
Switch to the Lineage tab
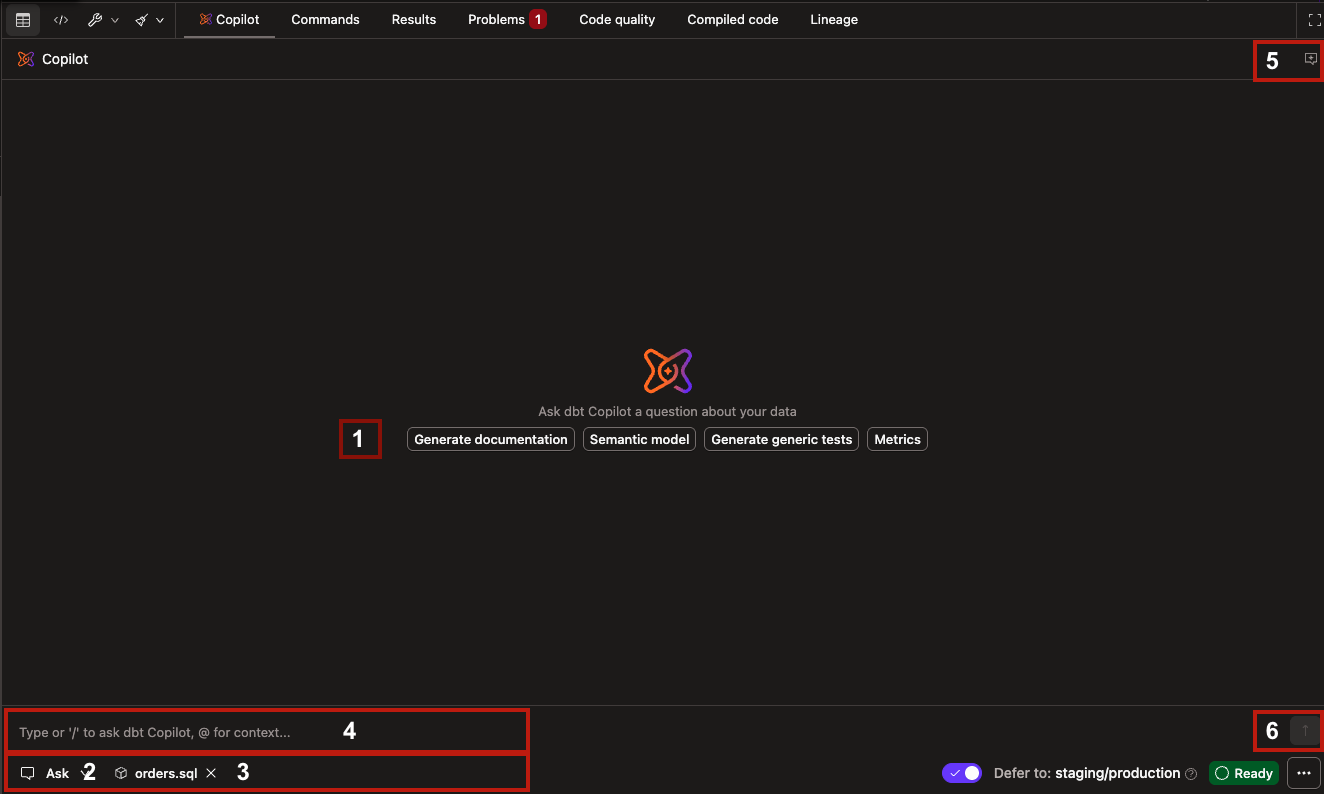[834, 19]
